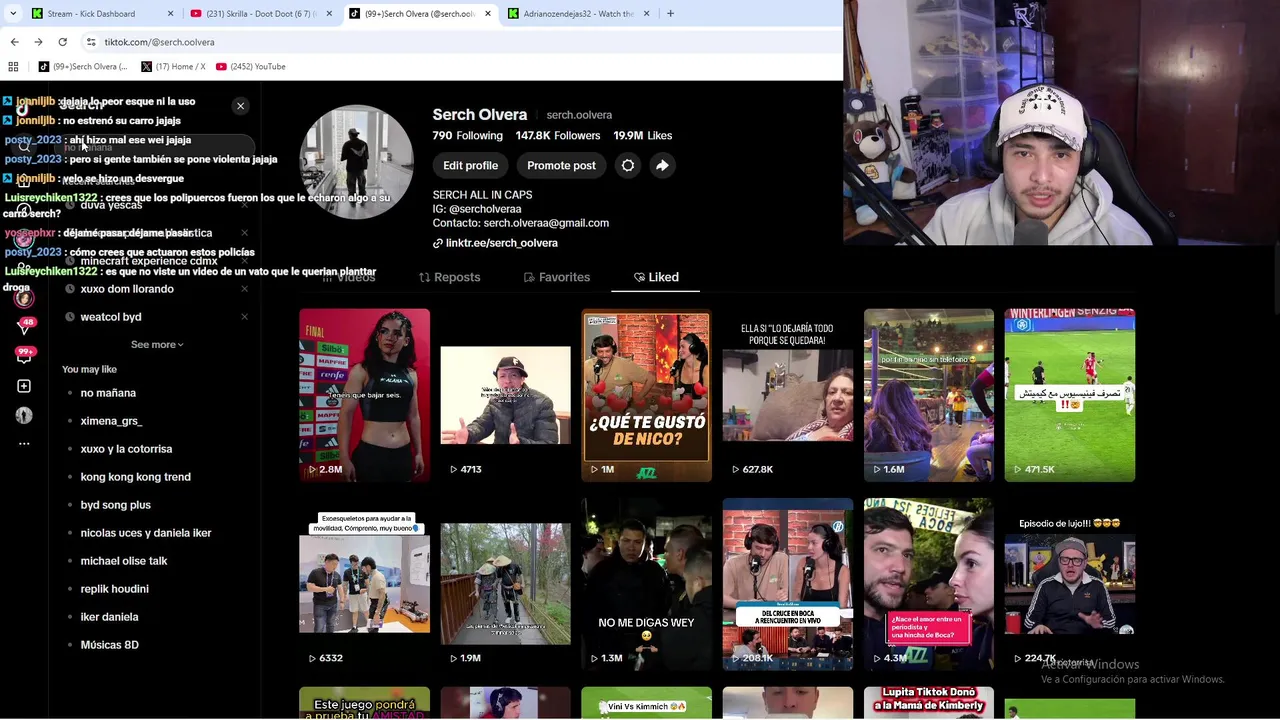Select suggested search 'nicolas uces y daniela iker'
This screenshot has height=720, width=1280.
(x=146, y=533)
